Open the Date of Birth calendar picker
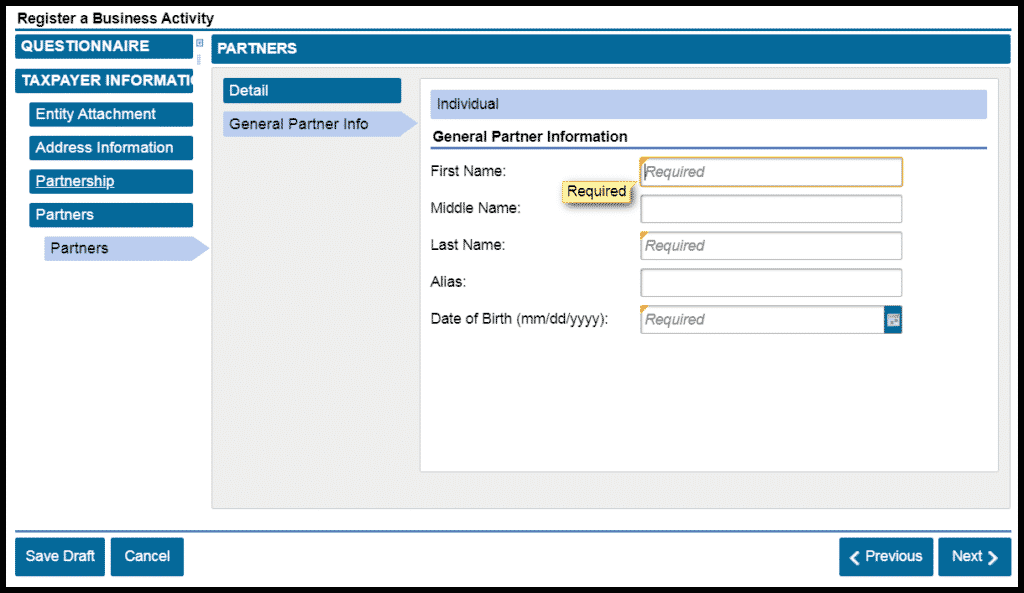 pos(893,320)
